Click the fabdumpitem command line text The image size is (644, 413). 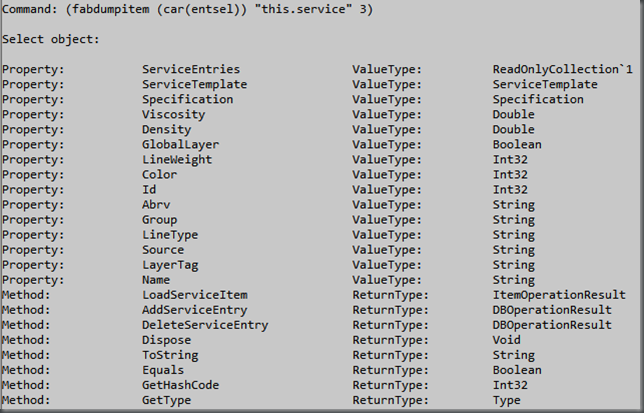187,9
